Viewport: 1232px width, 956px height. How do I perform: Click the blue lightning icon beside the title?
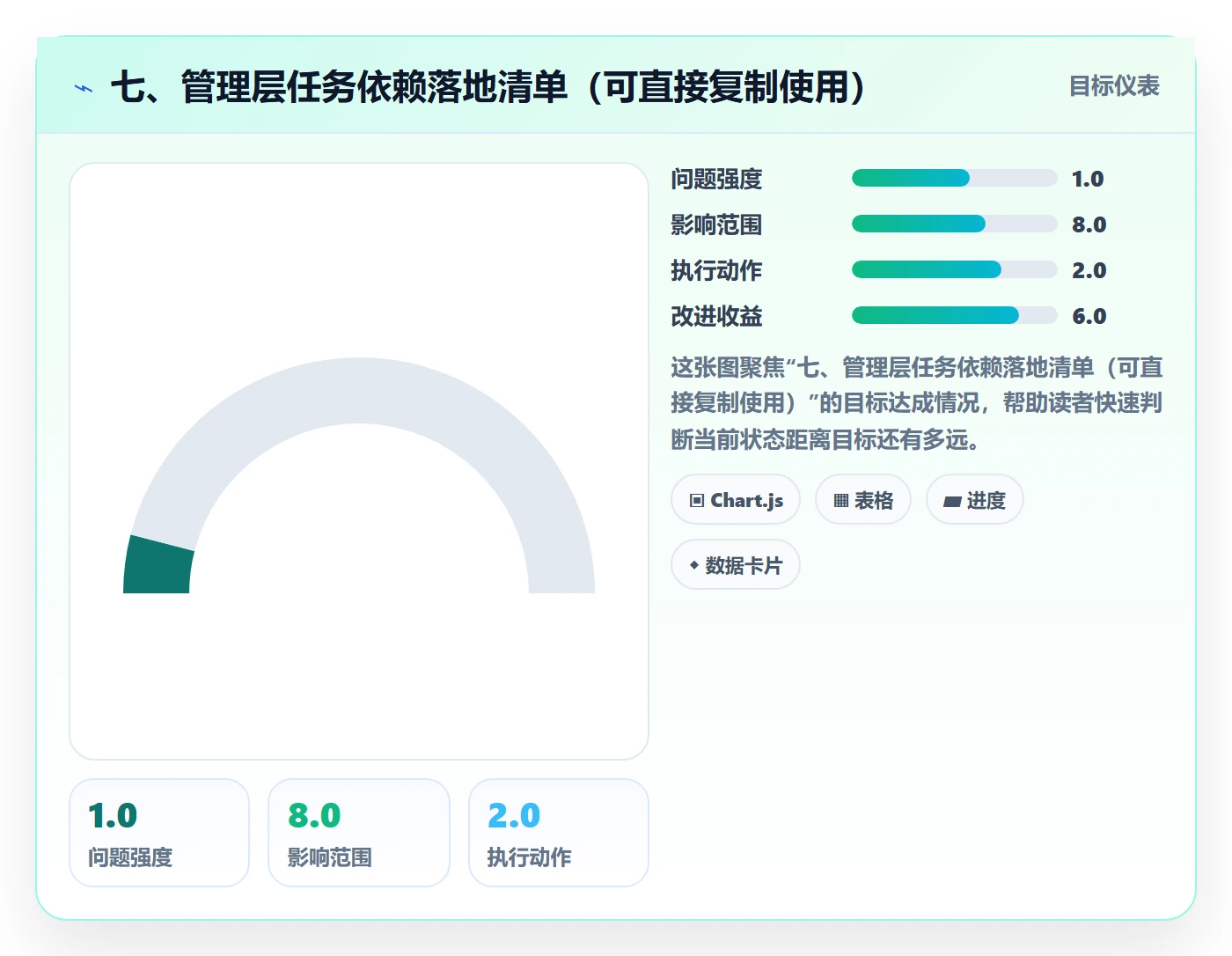84,88
